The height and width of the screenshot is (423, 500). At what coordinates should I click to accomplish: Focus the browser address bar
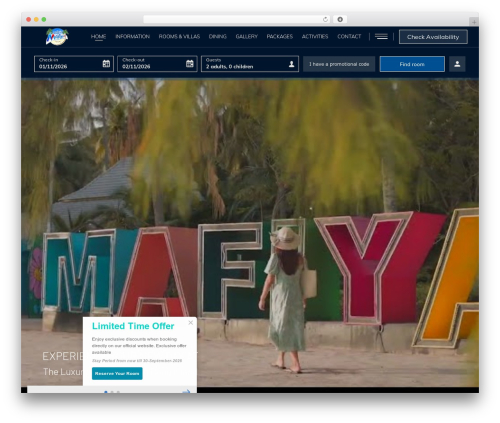(237, 19)
